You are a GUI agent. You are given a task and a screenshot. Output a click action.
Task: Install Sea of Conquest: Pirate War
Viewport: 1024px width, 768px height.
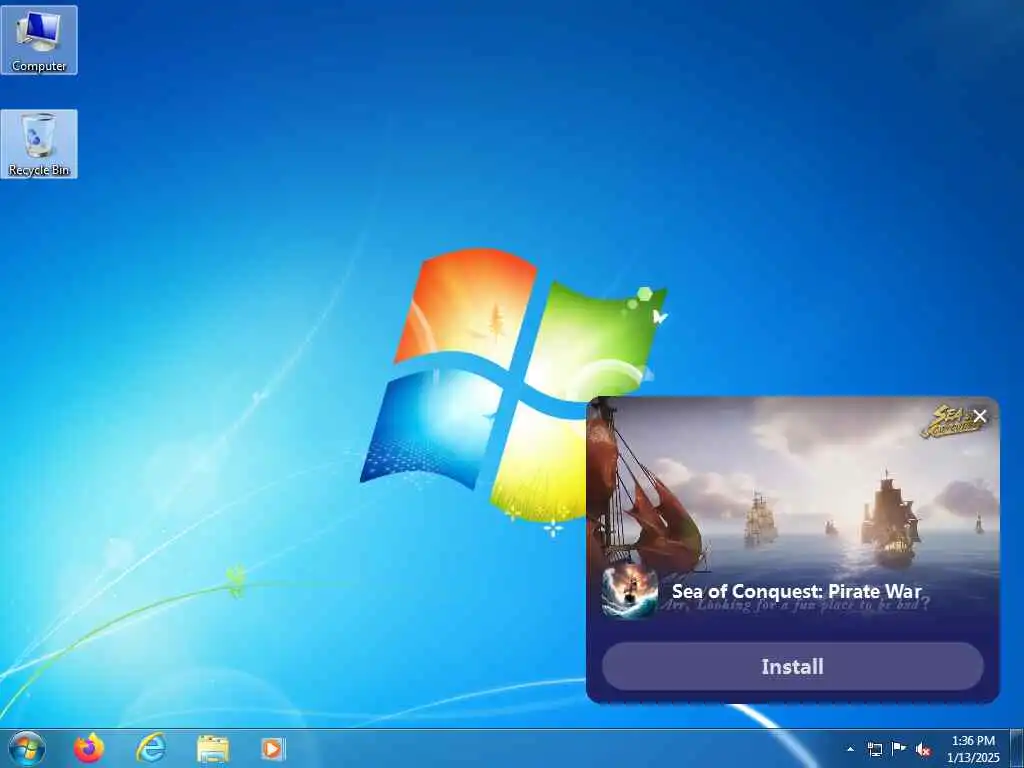(793, 666)
